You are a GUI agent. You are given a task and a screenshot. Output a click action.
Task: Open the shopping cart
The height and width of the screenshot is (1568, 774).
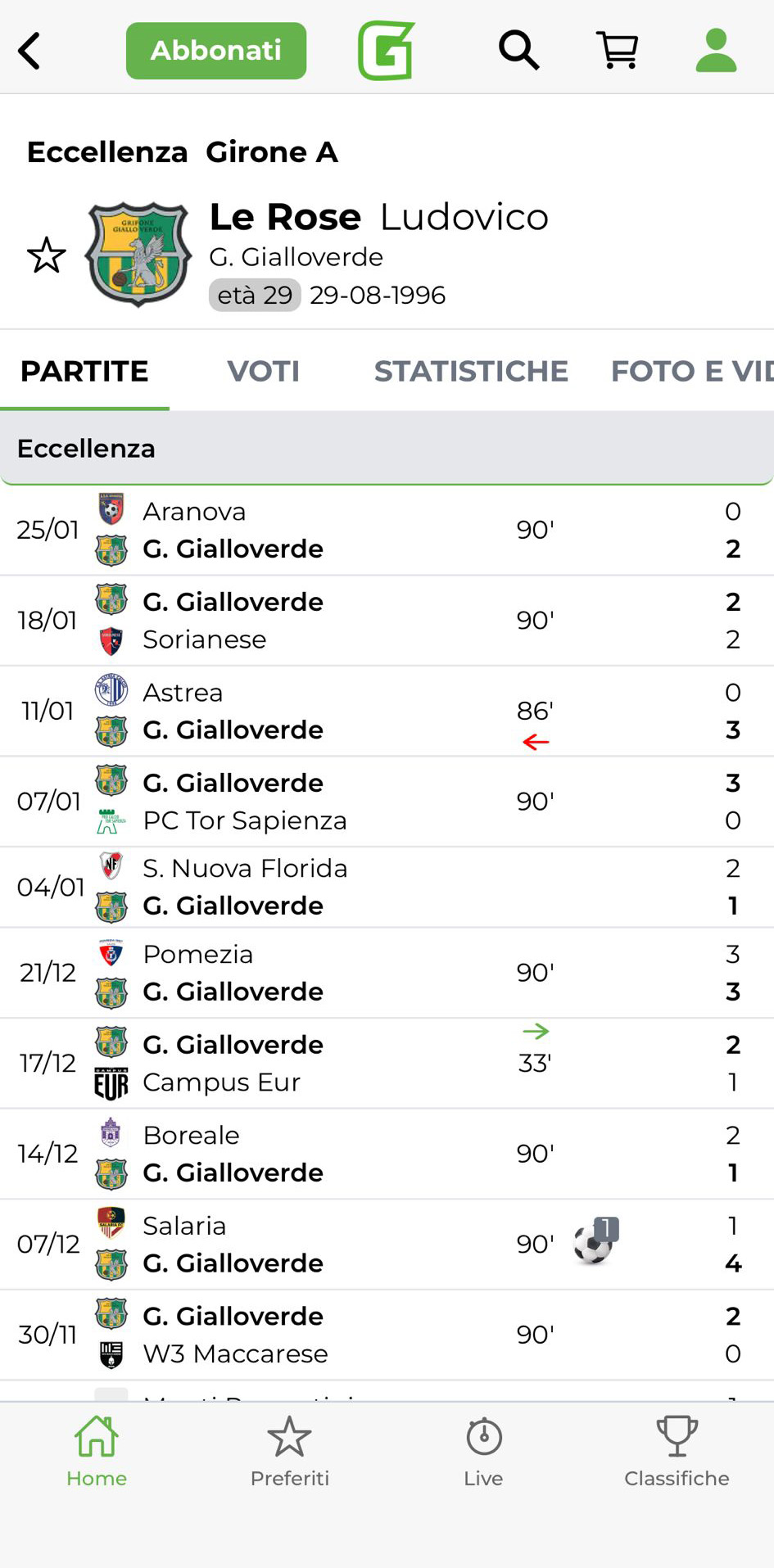coord(618,51)
